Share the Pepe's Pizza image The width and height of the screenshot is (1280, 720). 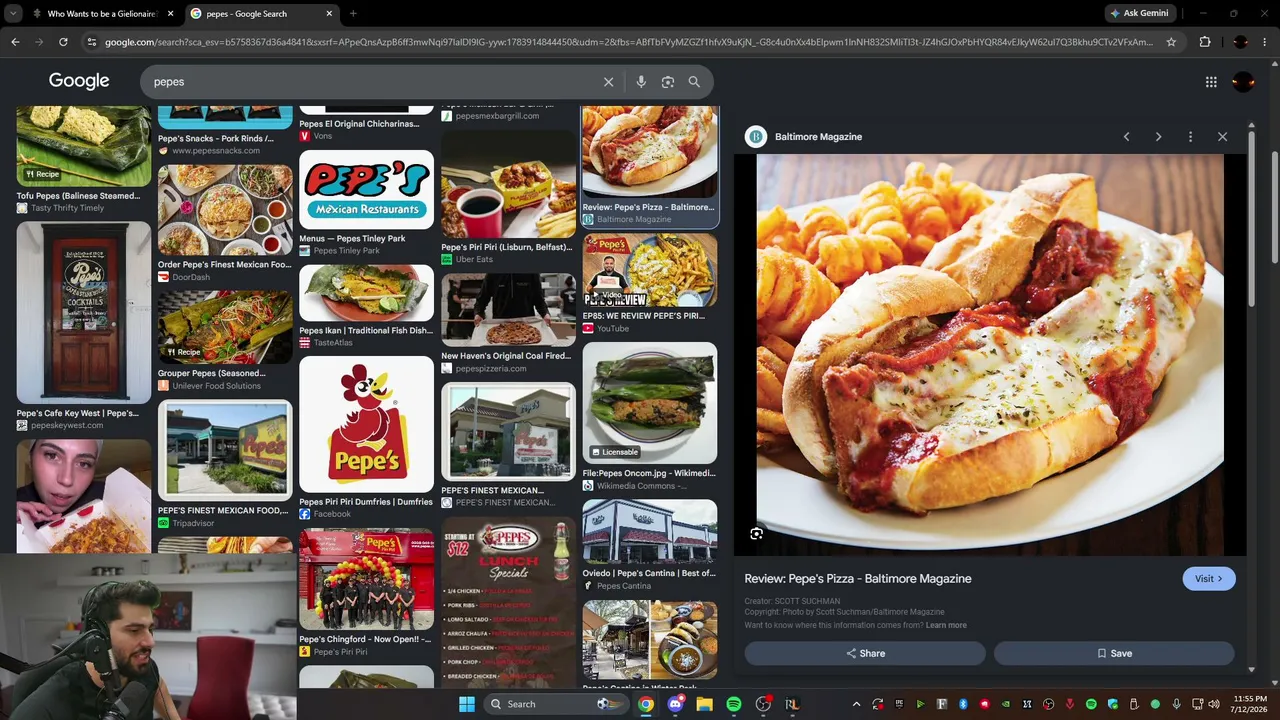[x=865, y=653]
